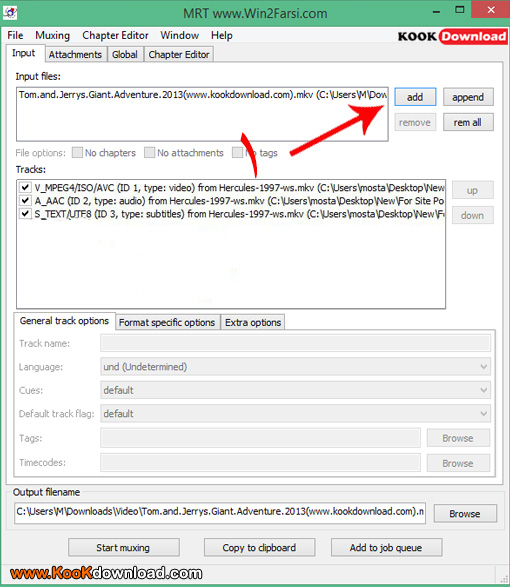Viewport: 510px width, 587px height.
Task: Click the up button for tracks
Action: [473, 190]
